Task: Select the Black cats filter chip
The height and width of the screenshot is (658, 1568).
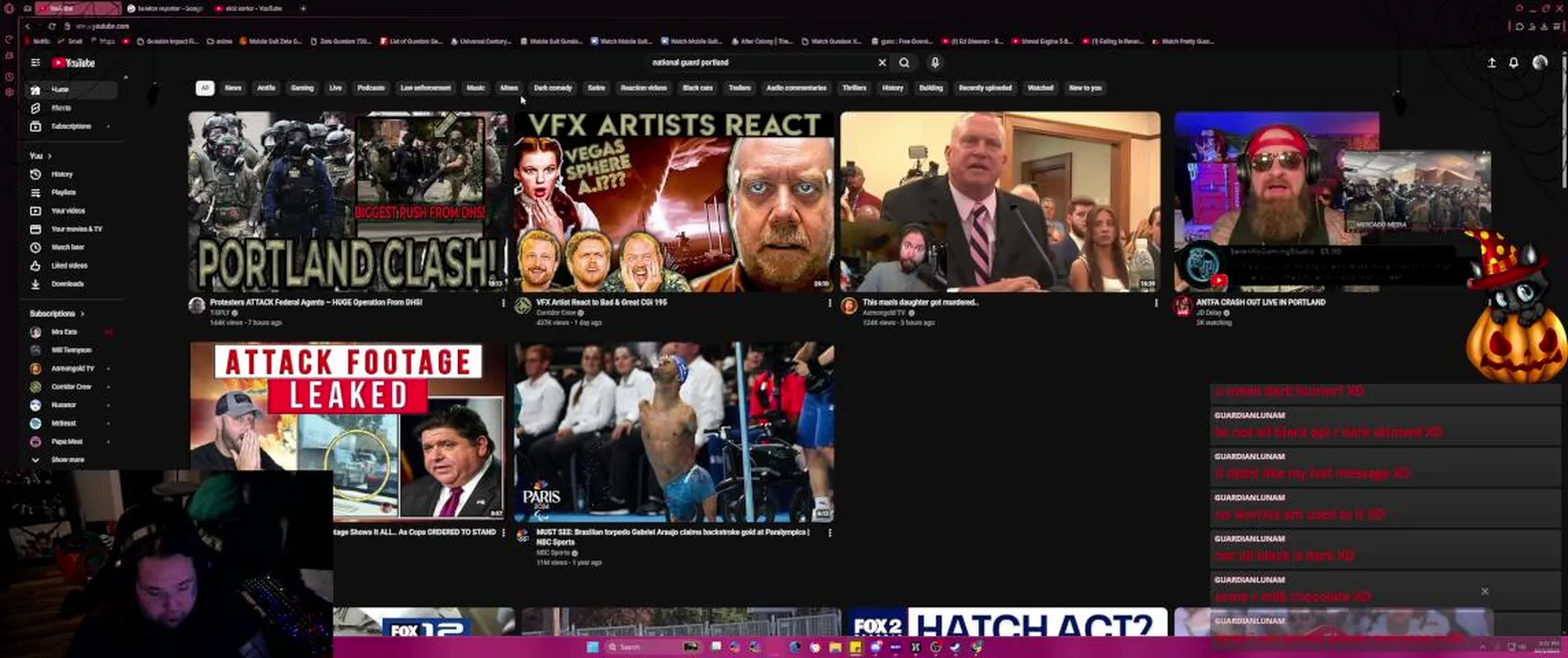Action: pyautogui.click(x=697, y=88)
